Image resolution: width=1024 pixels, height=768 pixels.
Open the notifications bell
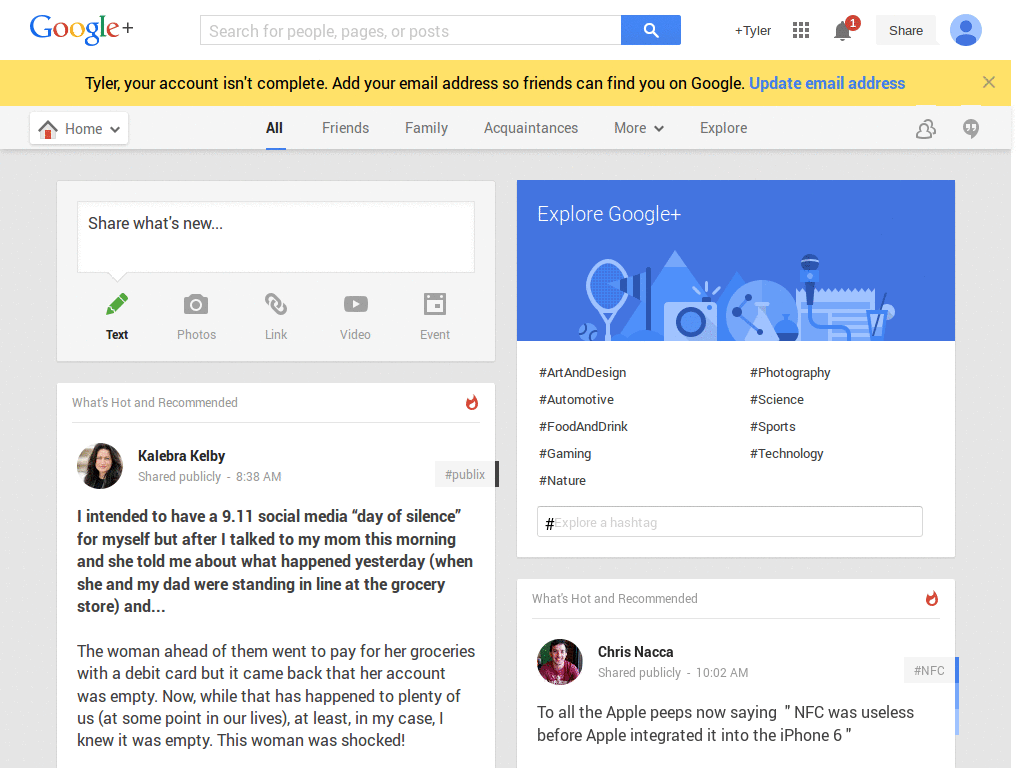pyautogui.click(x=843, y=30)
